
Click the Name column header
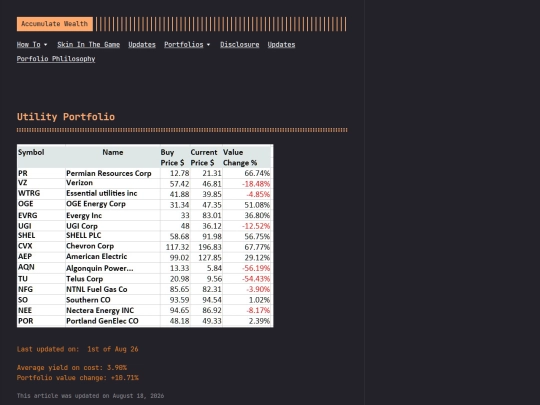(x=113, y=152)
